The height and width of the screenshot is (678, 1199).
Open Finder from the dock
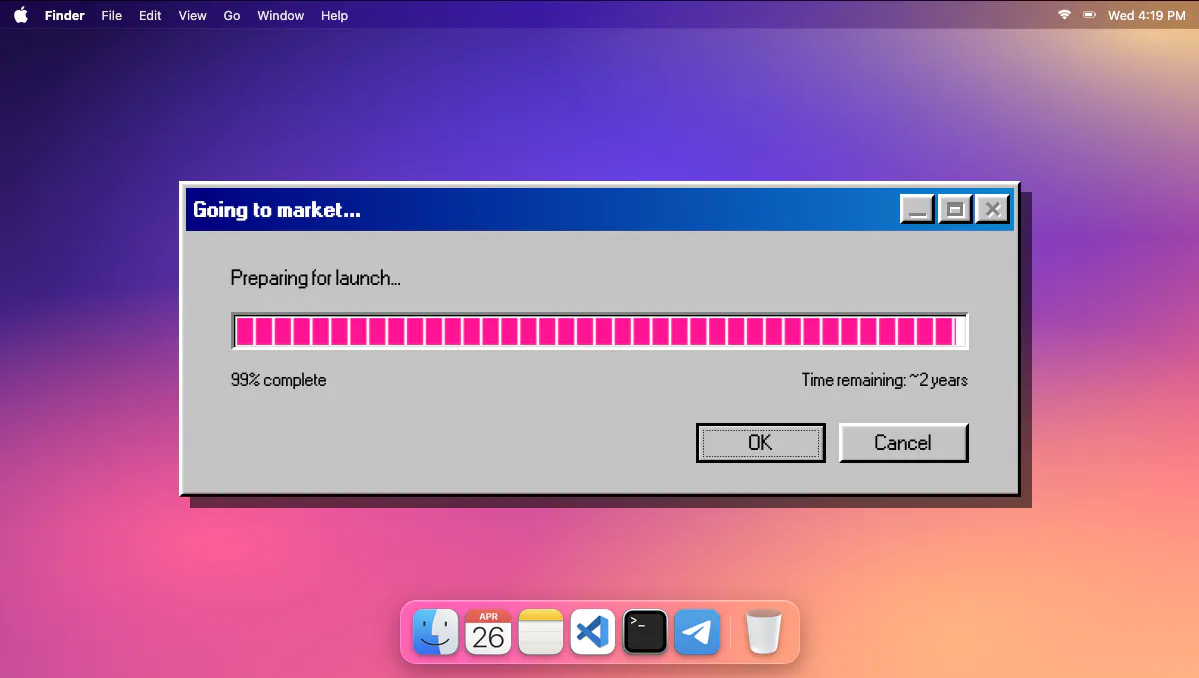pyautogui.click(x=436, y=632)
